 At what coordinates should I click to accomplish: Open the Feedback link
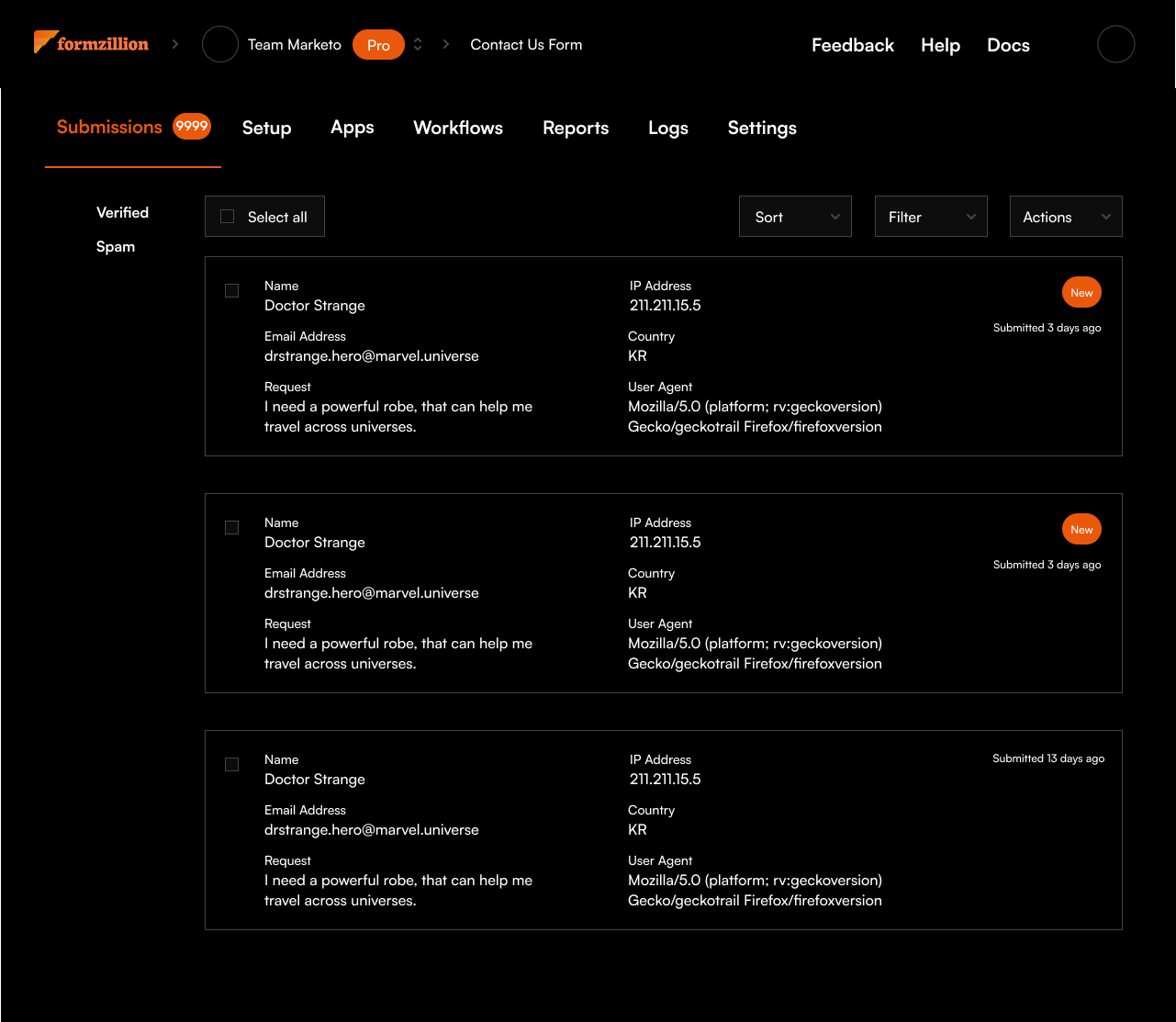pyautogui.click(x=853, y=45)
